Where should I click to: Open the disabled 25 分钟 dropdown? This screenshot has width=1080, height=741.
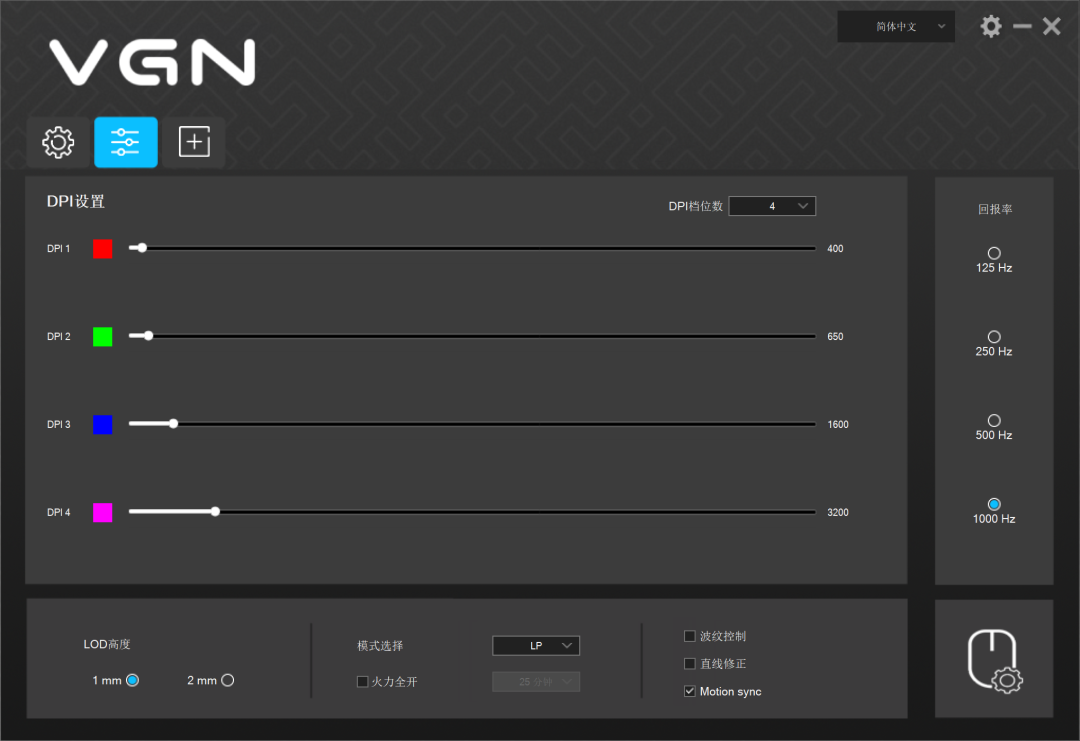[536, 682]
